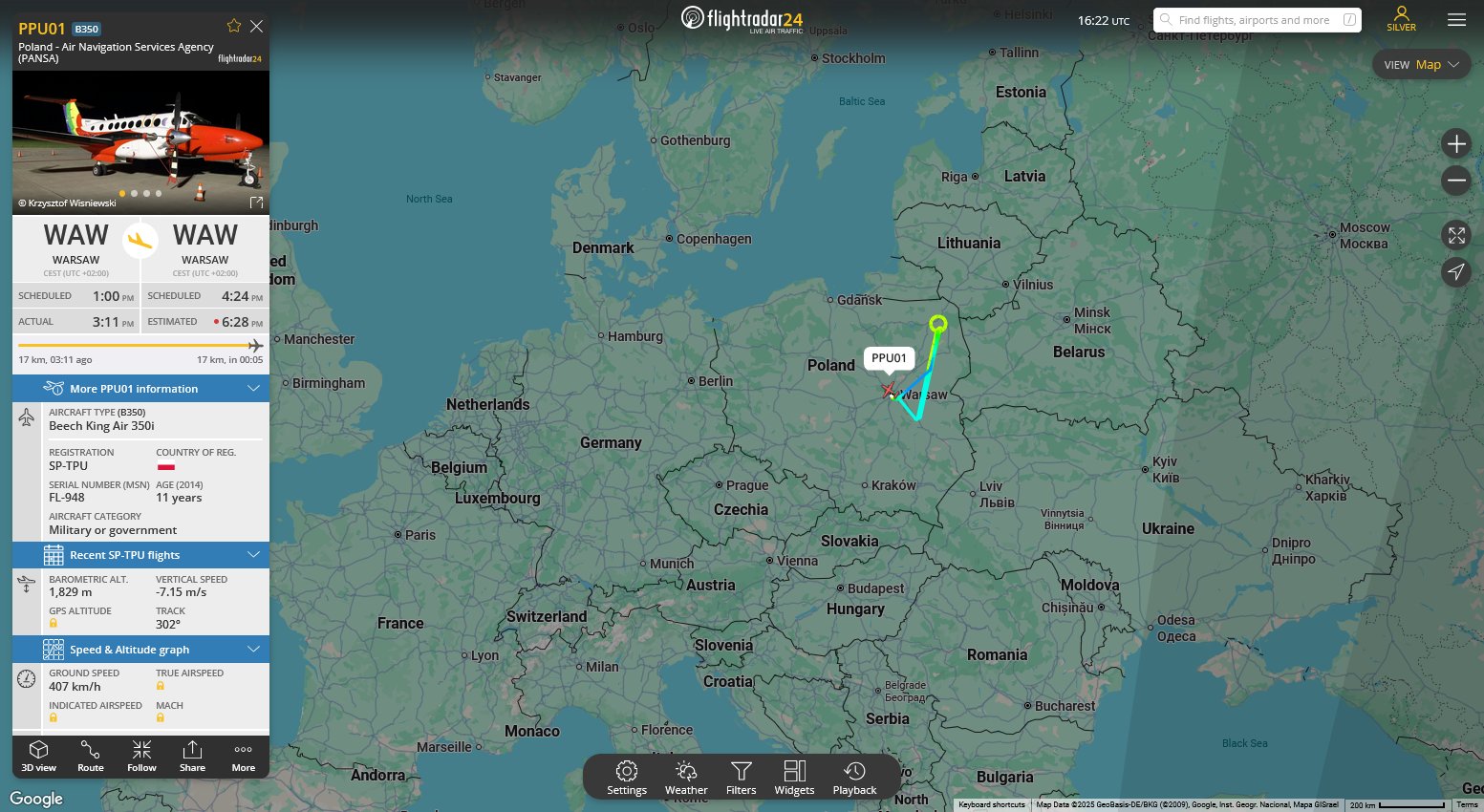Open the Weather overlay options
The height and width of the screenshot is (812, 1484).
tap(686, 778)
